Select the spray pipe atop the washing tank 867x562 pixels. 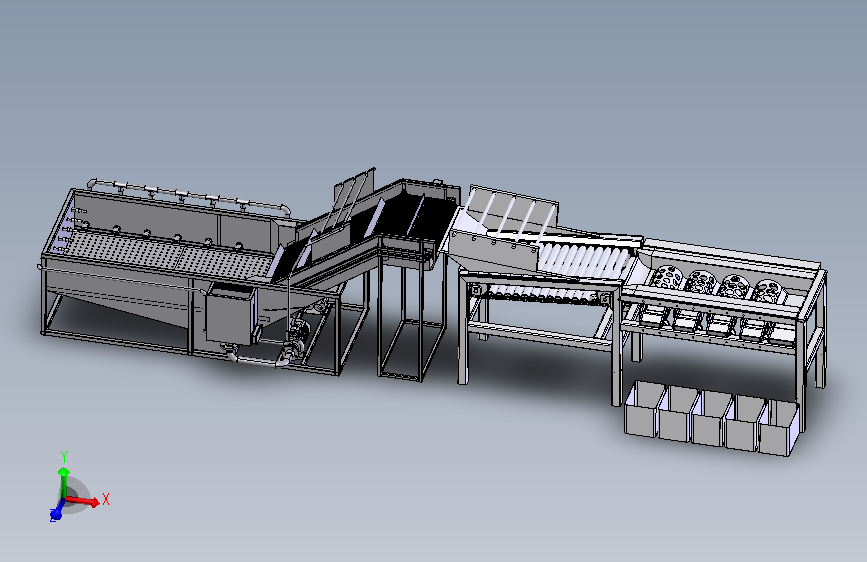(188, 195)
